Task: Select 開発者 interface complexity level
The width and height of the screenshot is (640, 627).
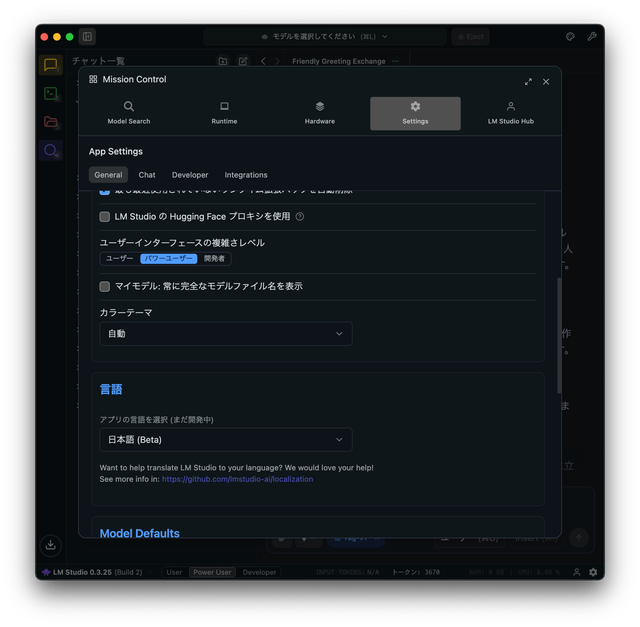Action: (215, 258)
